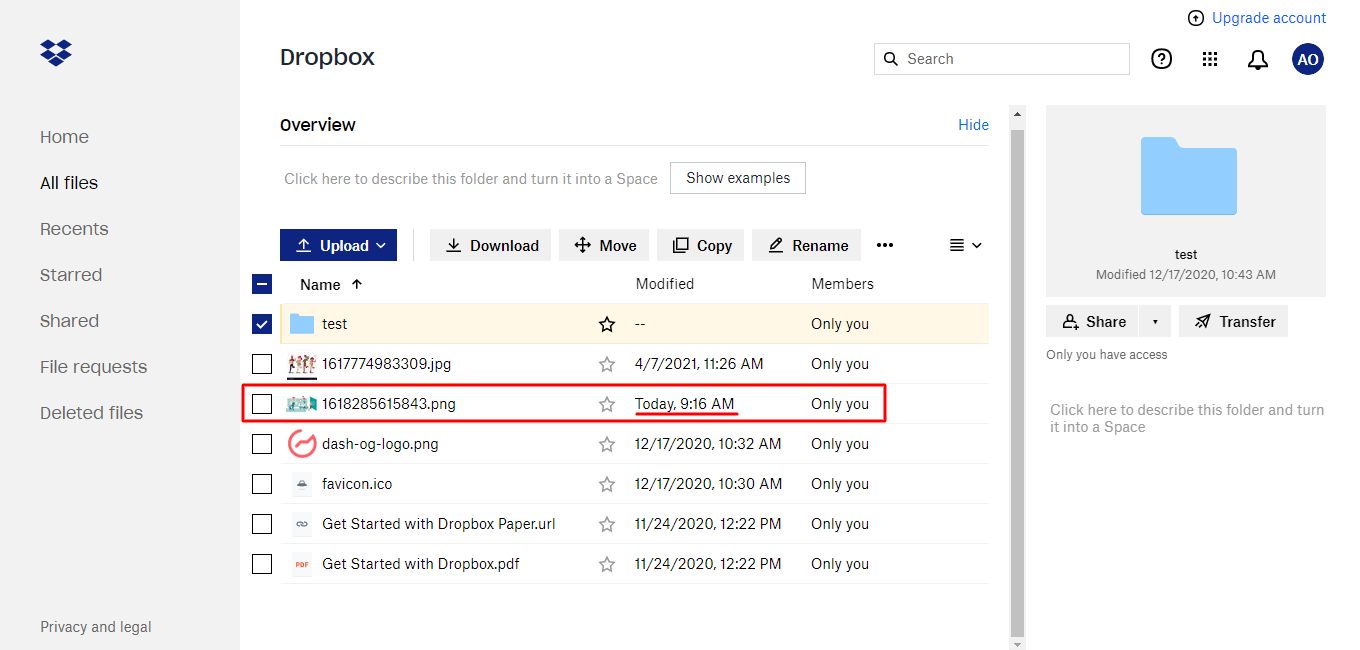Open Shared in sidebar

(69, 321)
